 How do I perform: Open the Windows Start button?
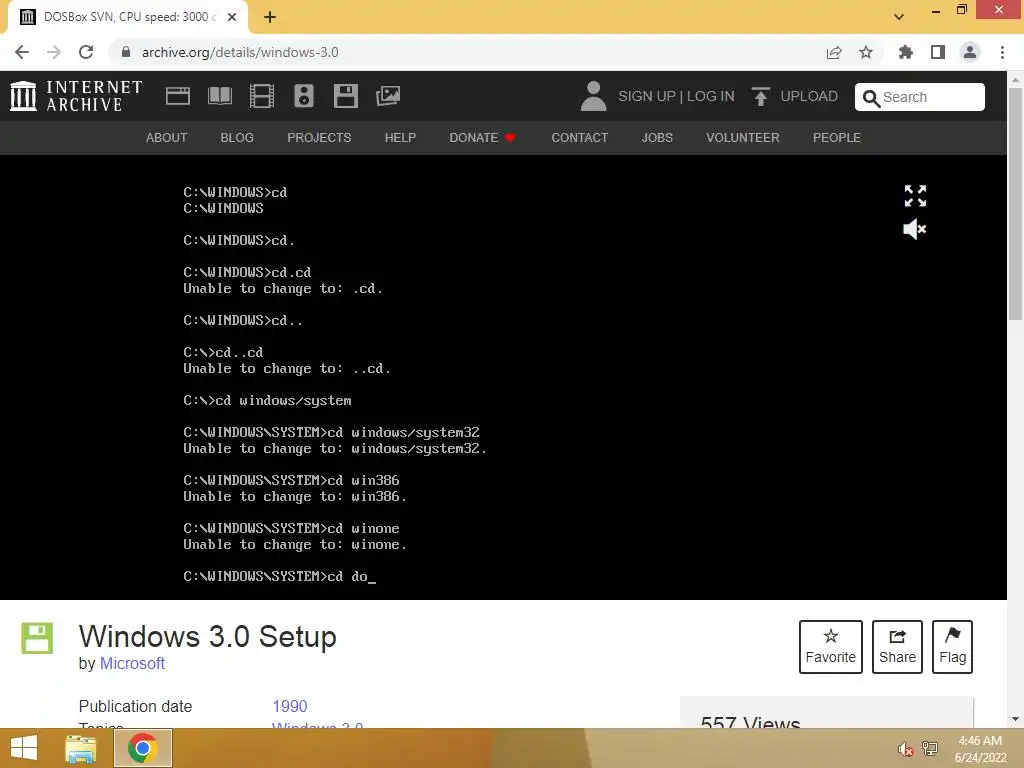click(24, 748)
